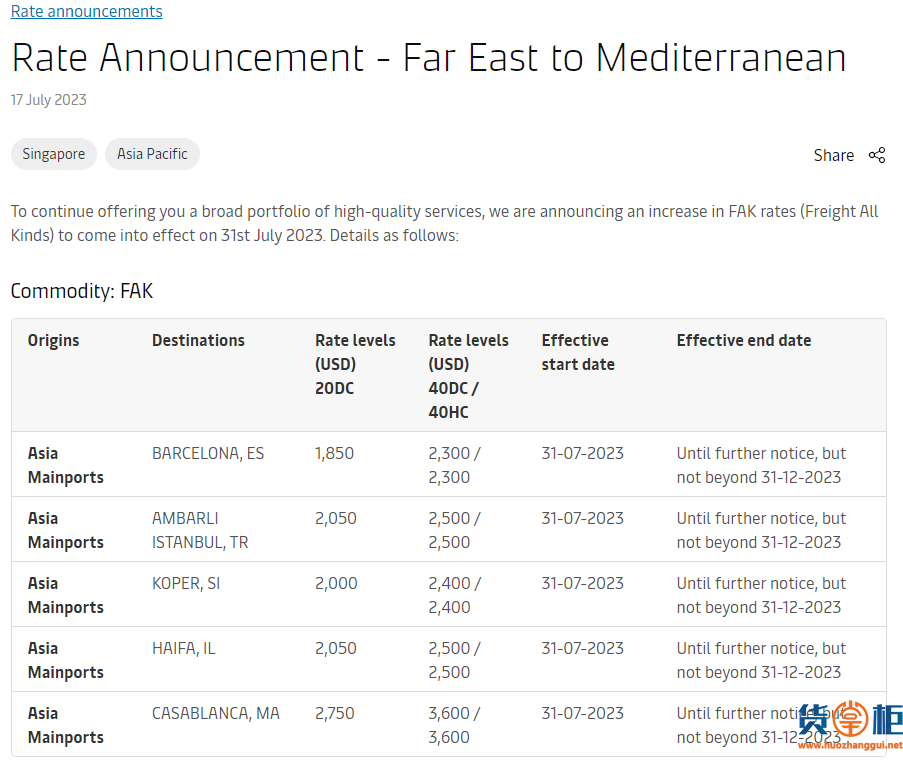This screenshot has width=903, height=763.
Task: Open the Rate announcements breadcrumb link
Action: click(86, 11)
